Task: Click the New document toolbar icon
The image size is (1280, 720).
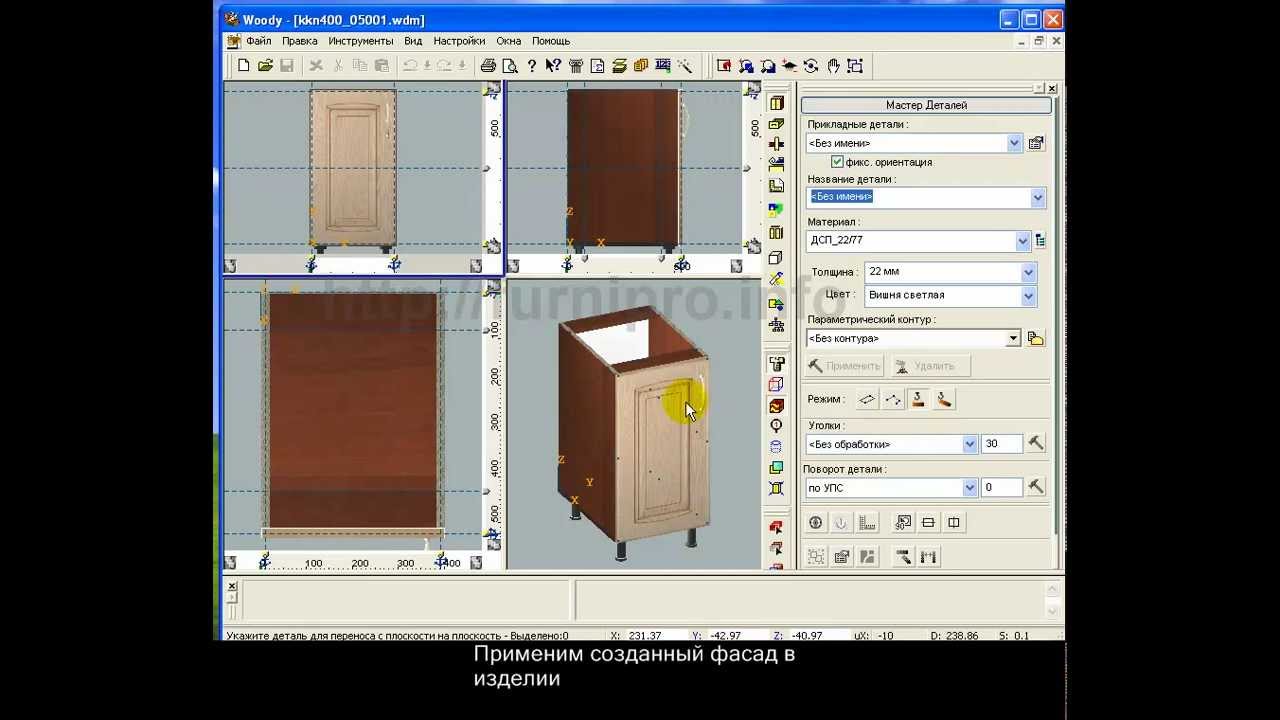Action: [x=243, y=66]
